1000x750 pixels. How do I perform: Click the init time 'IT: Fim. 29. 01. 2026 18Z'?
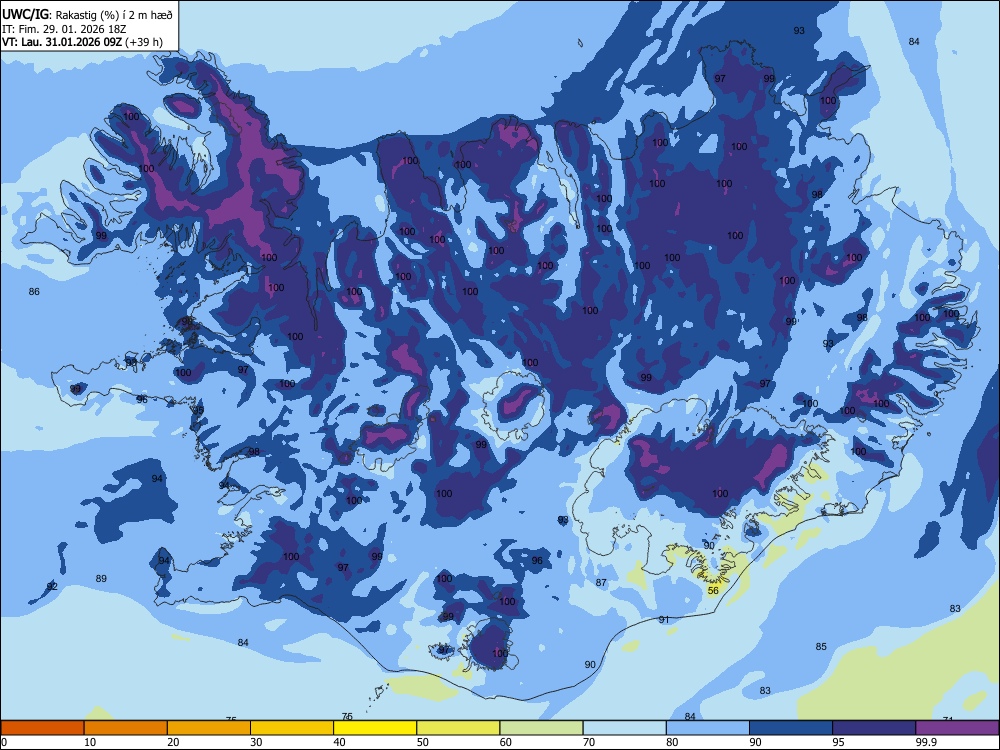click(x=64, y=29)
